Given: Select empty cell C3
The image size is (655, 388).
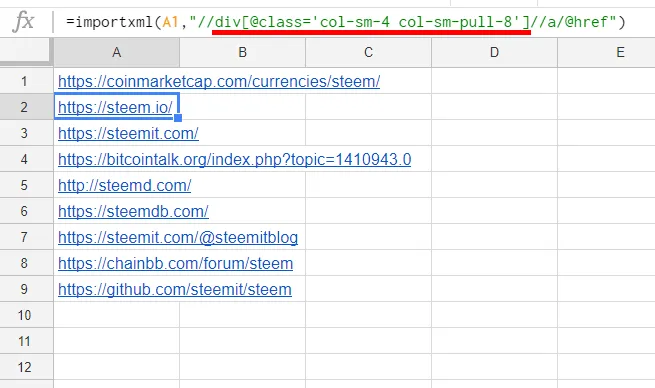Looking at the screenshot, I should click(x=368, y=133).
